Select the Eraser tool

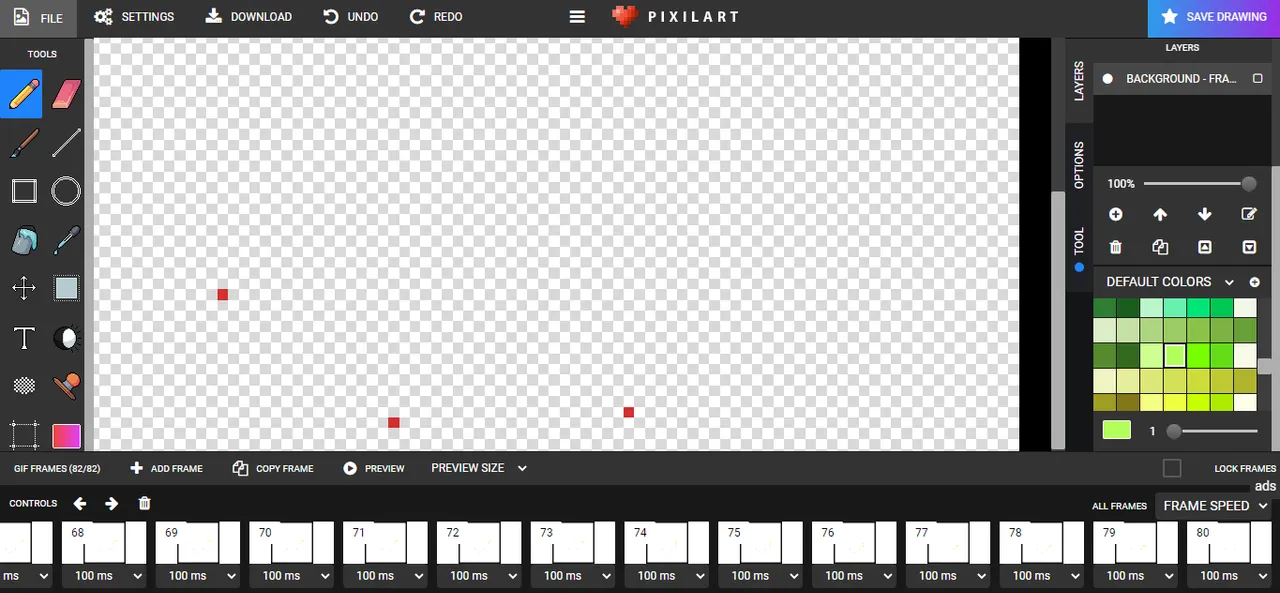click(x=66, y=94)
